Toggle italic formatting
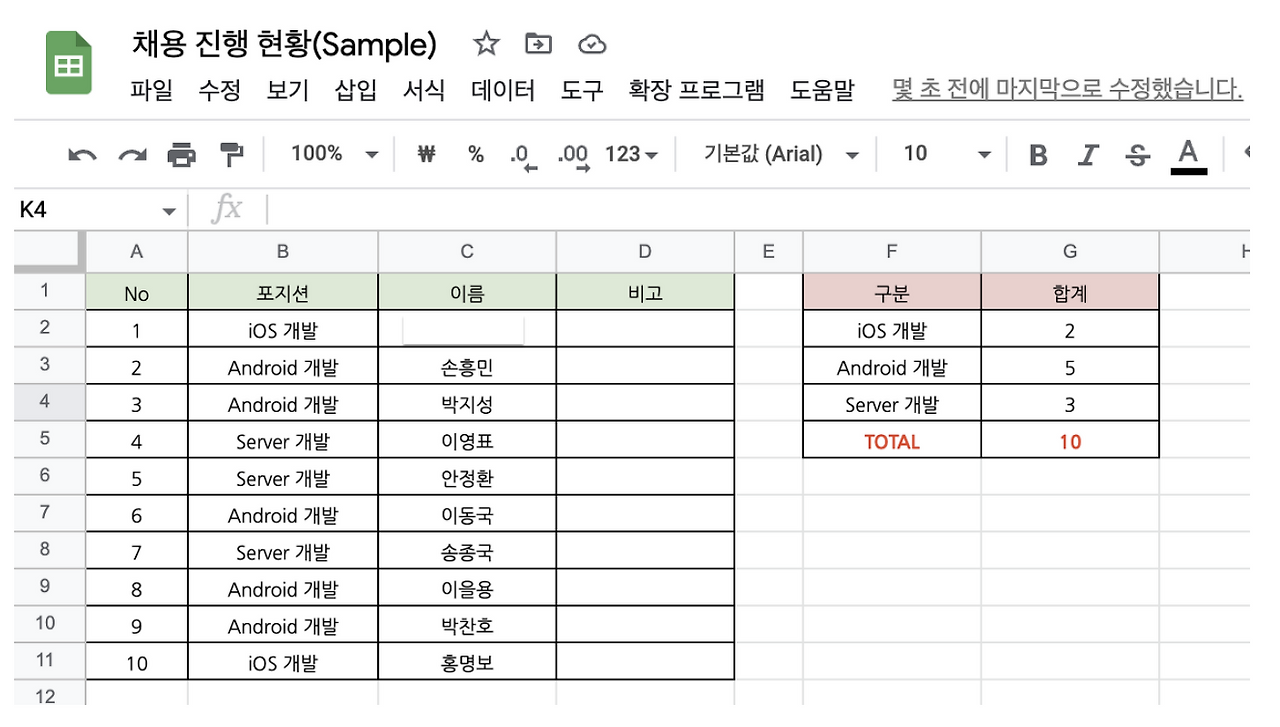This screenshot has width=1280, height=727. pos(1088,155)
